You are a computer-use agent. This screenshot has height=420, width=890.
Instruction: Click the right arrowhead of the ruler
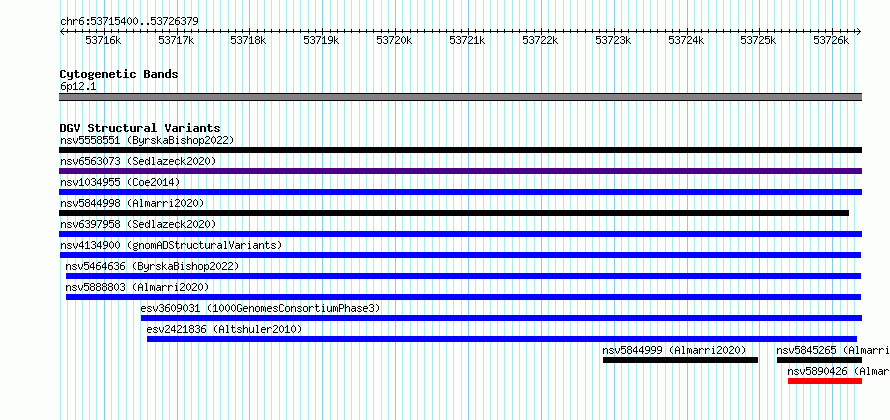(859, 31)
